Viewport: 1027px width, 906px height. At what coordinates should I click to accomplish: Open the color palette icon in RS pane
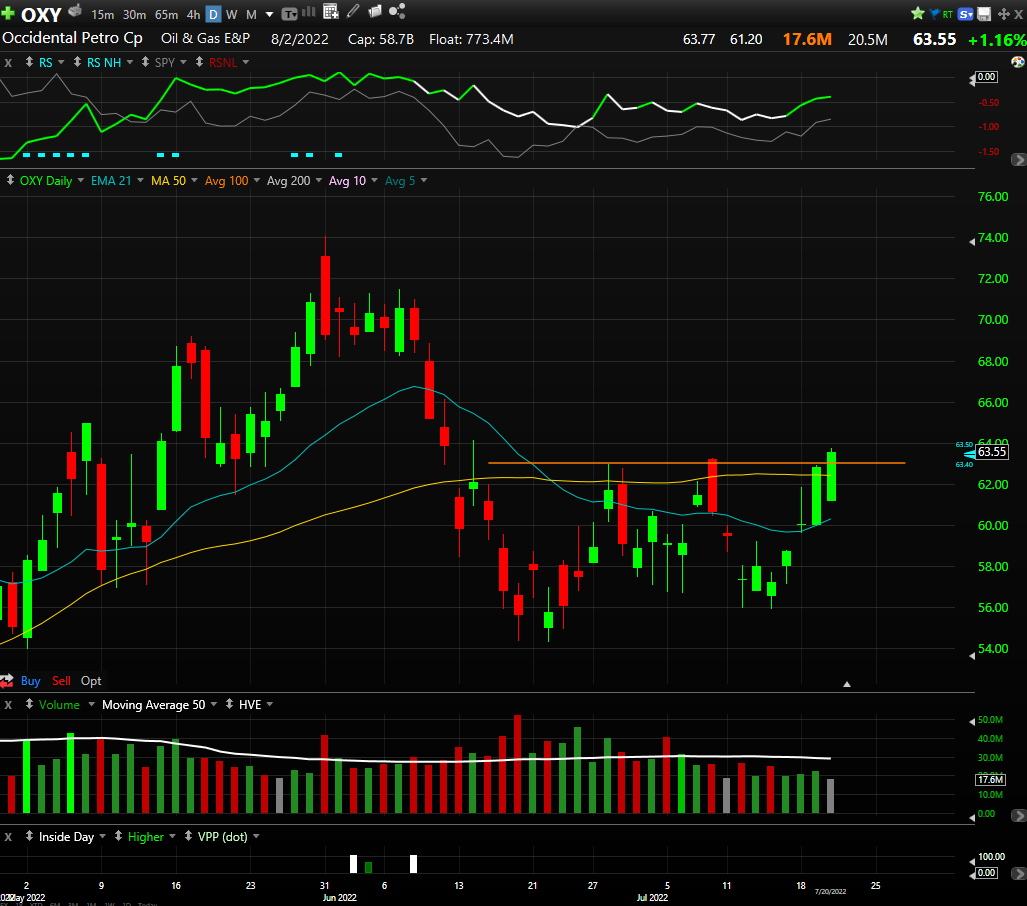[1018, 62]
